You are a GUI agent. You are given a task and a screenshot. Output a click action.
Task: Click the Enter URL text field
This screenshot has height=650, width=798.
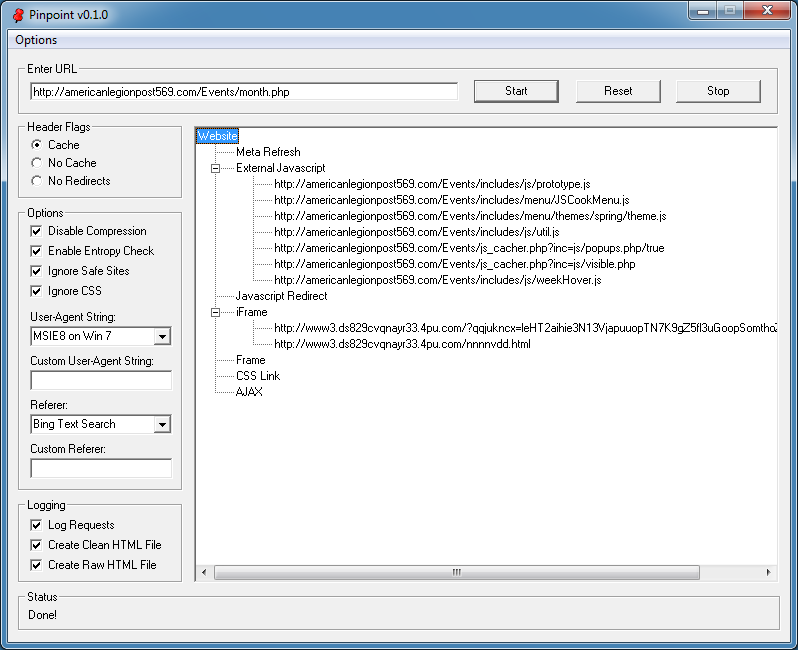(244, 91)
